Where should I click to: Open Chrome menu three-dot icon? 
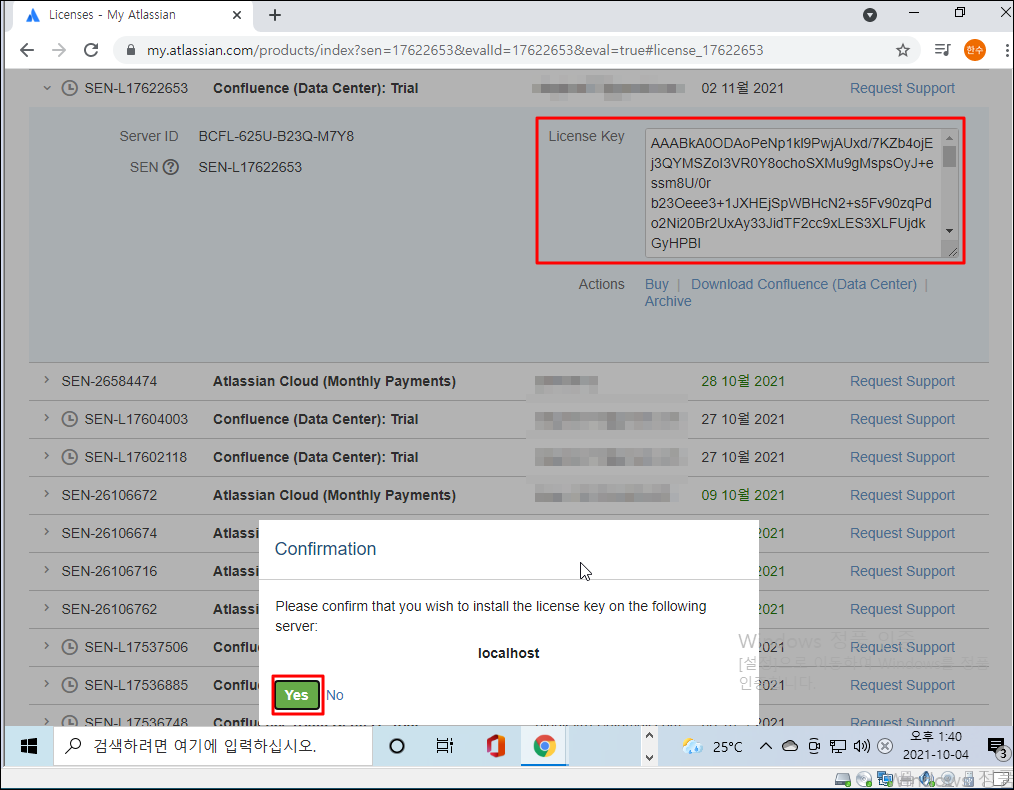click(x=1006, y=50)
